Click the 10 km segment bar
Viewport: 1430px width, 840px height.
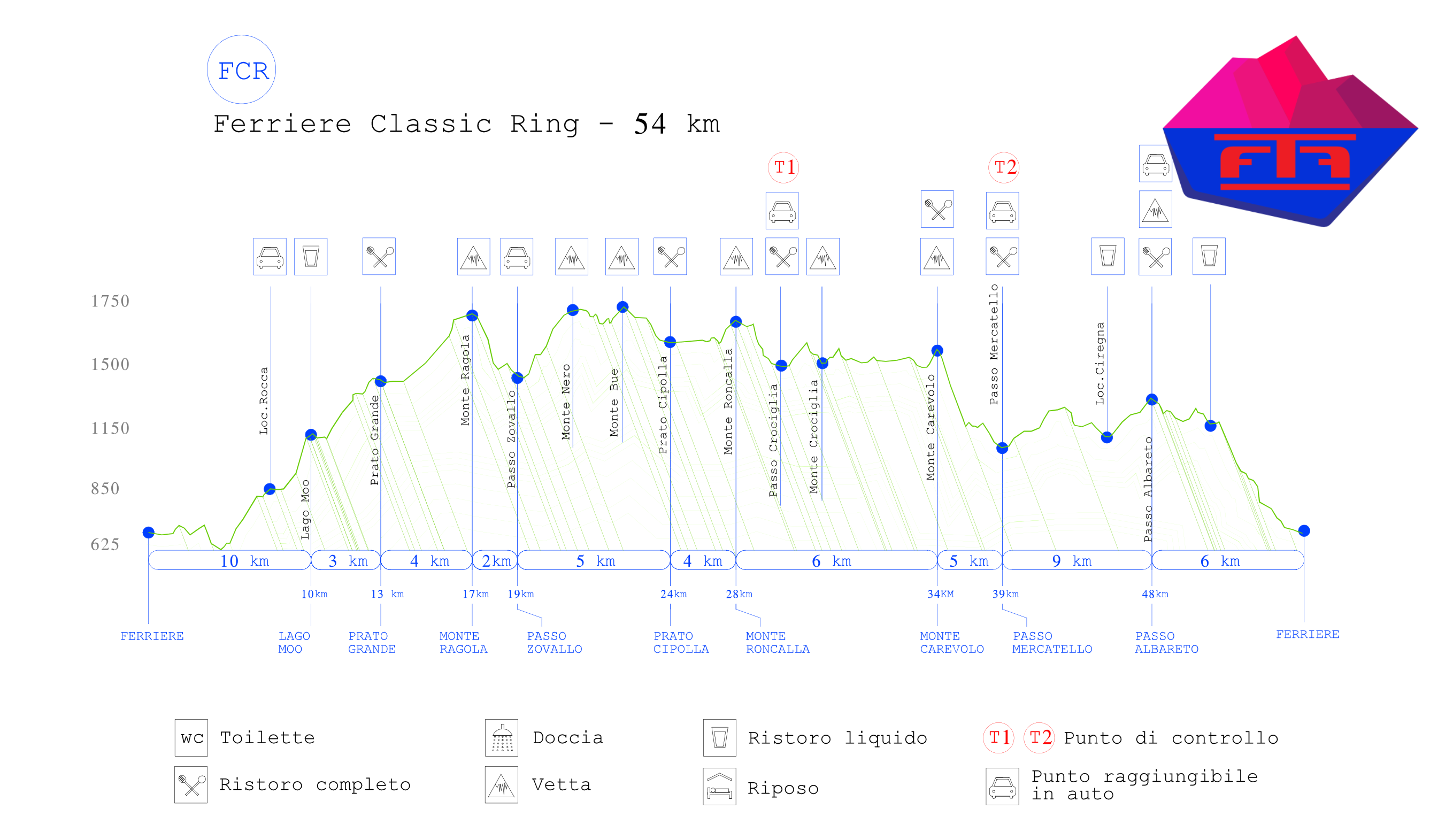tap(230, 560)
